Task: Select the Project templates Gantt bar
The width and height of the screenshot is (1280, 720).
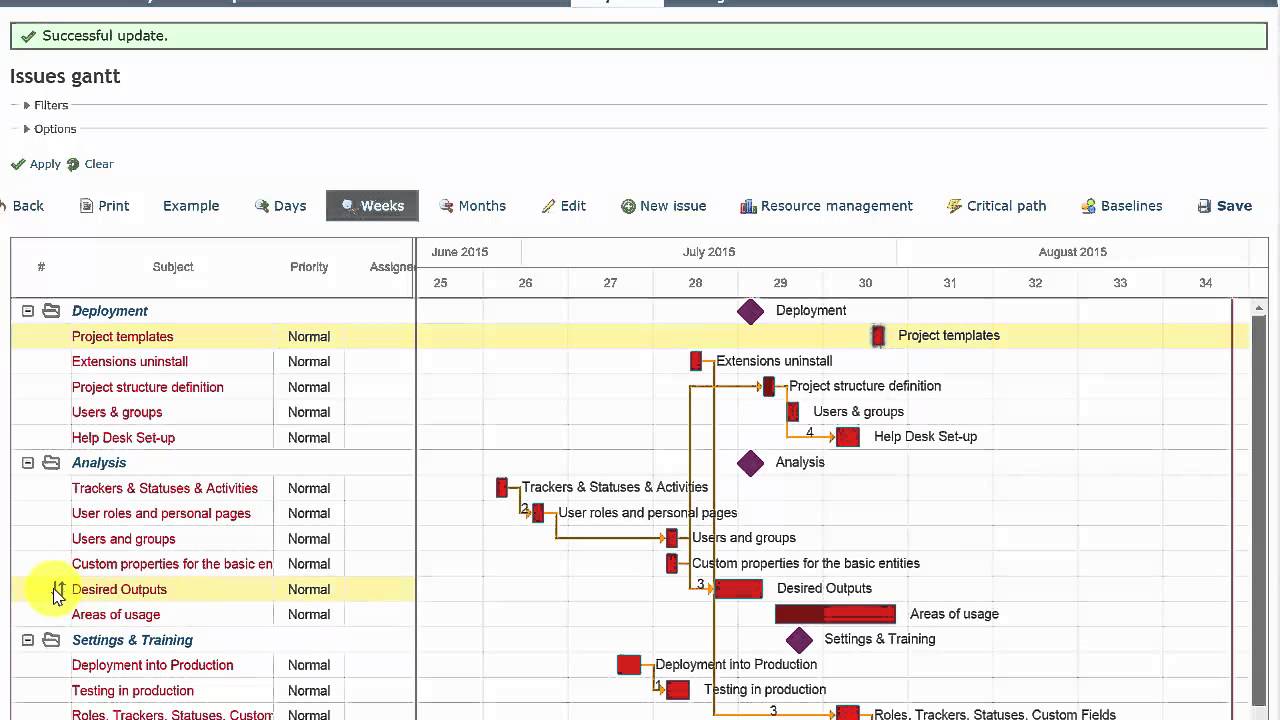Action: [878, 336]
